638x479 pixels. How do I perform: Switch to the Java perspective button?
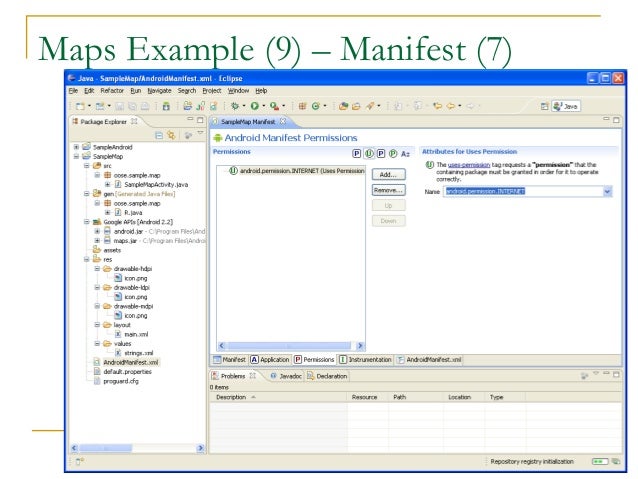click(566, 107)
